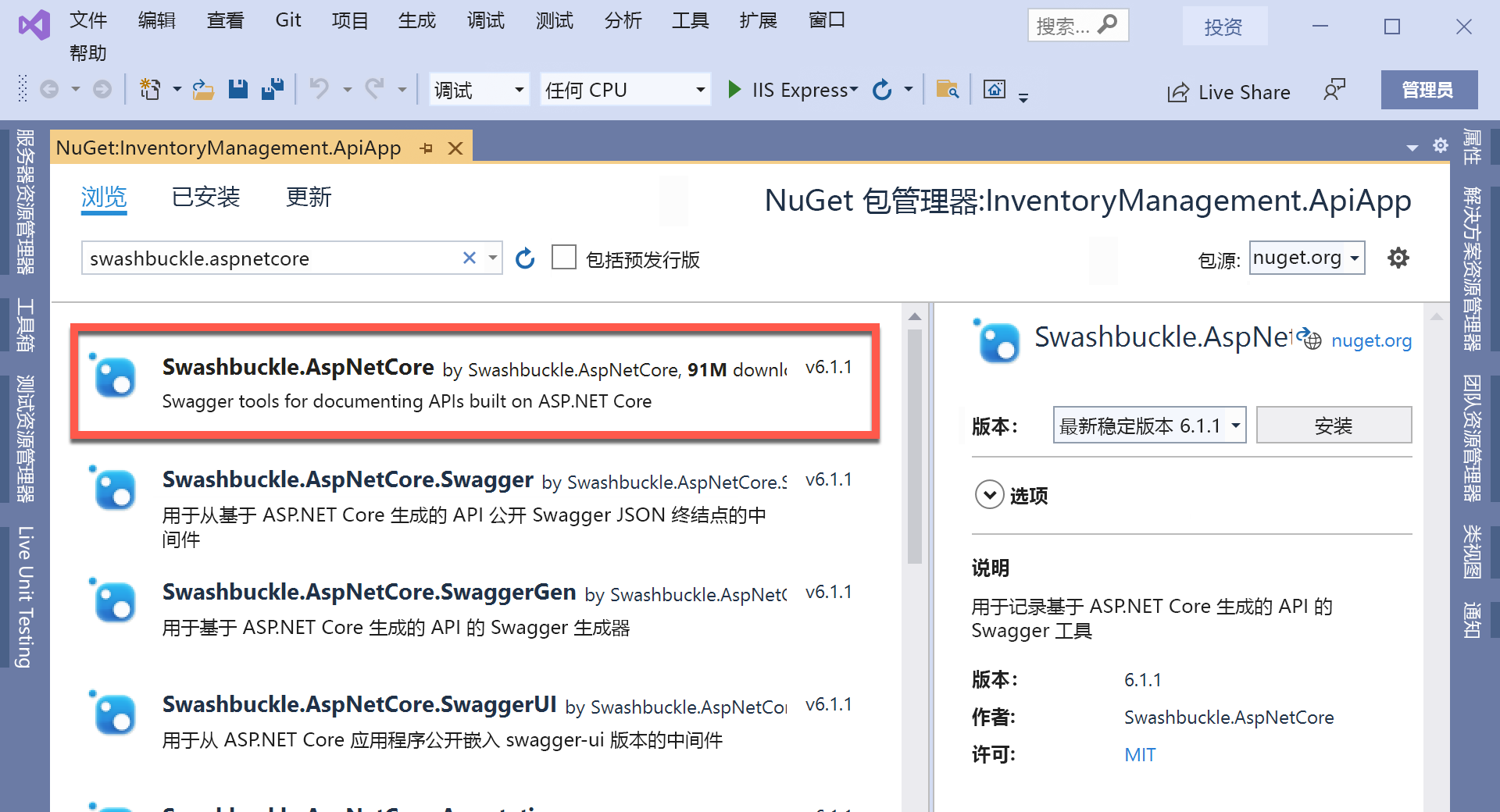The height and width of the screenshot is (812, 1500).
Task: Open search history dropdown in package search box
Action: tap(492, 258)
